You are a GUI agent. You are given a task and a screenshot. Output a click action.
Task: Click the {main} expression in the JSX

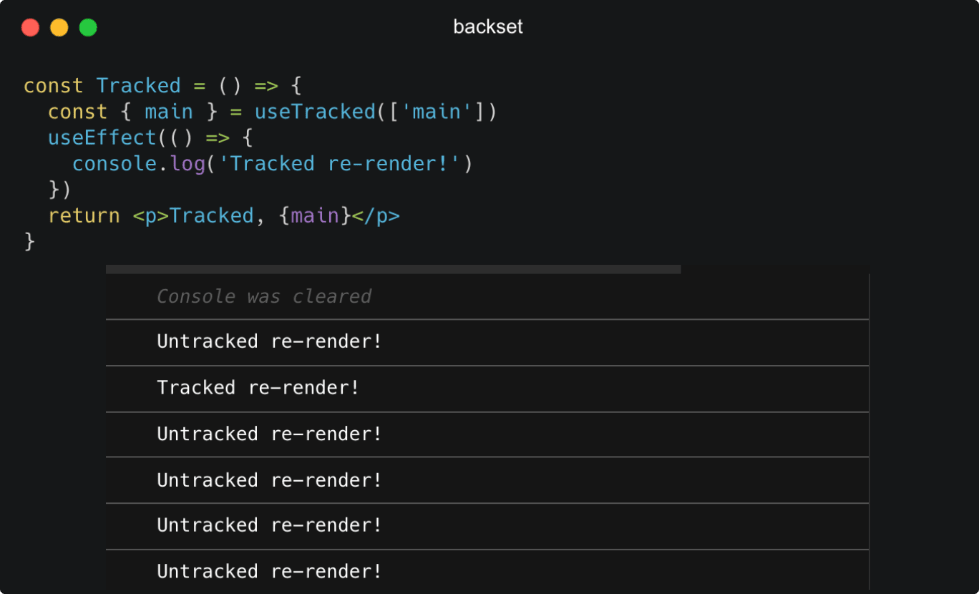pyautogui.click(x=315, y=216)
